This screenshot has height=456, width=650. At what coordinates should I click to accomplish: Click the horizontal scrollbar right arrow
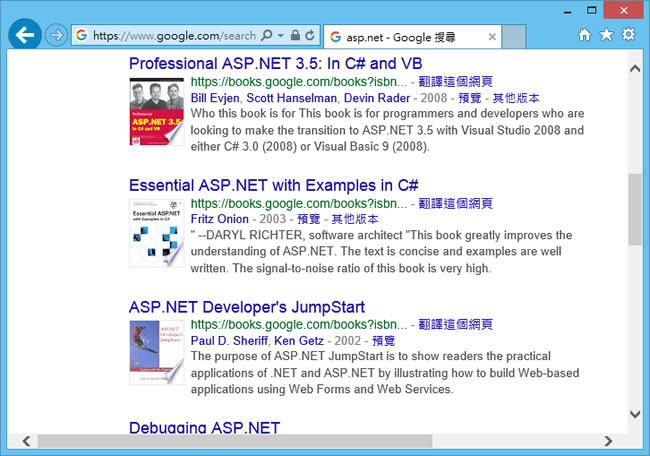[x=608, y=441]
